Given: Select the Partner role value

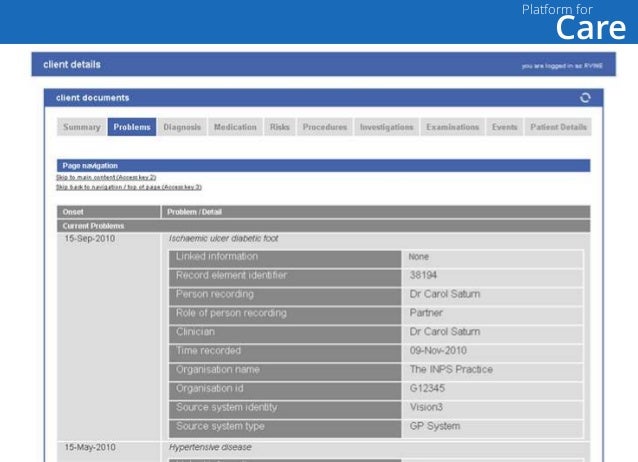Looking at the screenshot, I should (426, 313).
